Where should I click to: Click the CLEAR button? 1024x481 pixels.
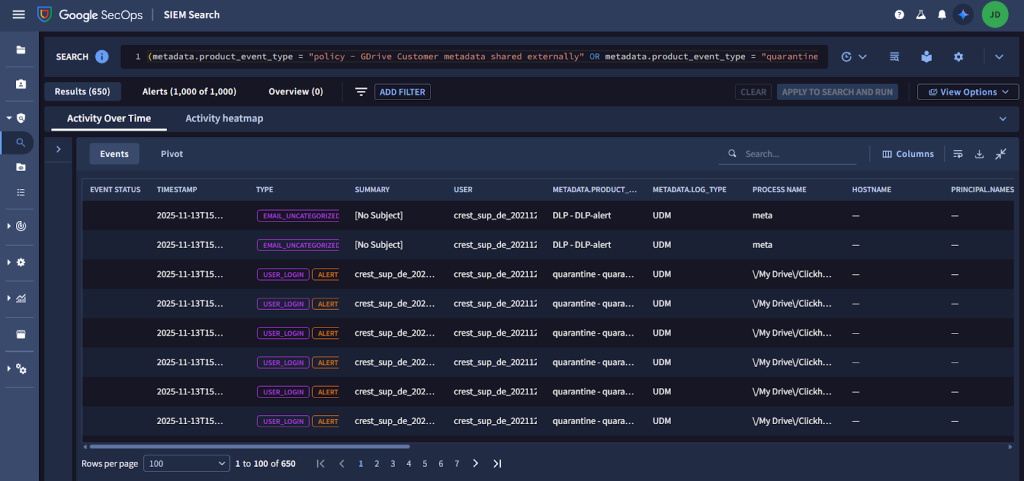point(753,92)
